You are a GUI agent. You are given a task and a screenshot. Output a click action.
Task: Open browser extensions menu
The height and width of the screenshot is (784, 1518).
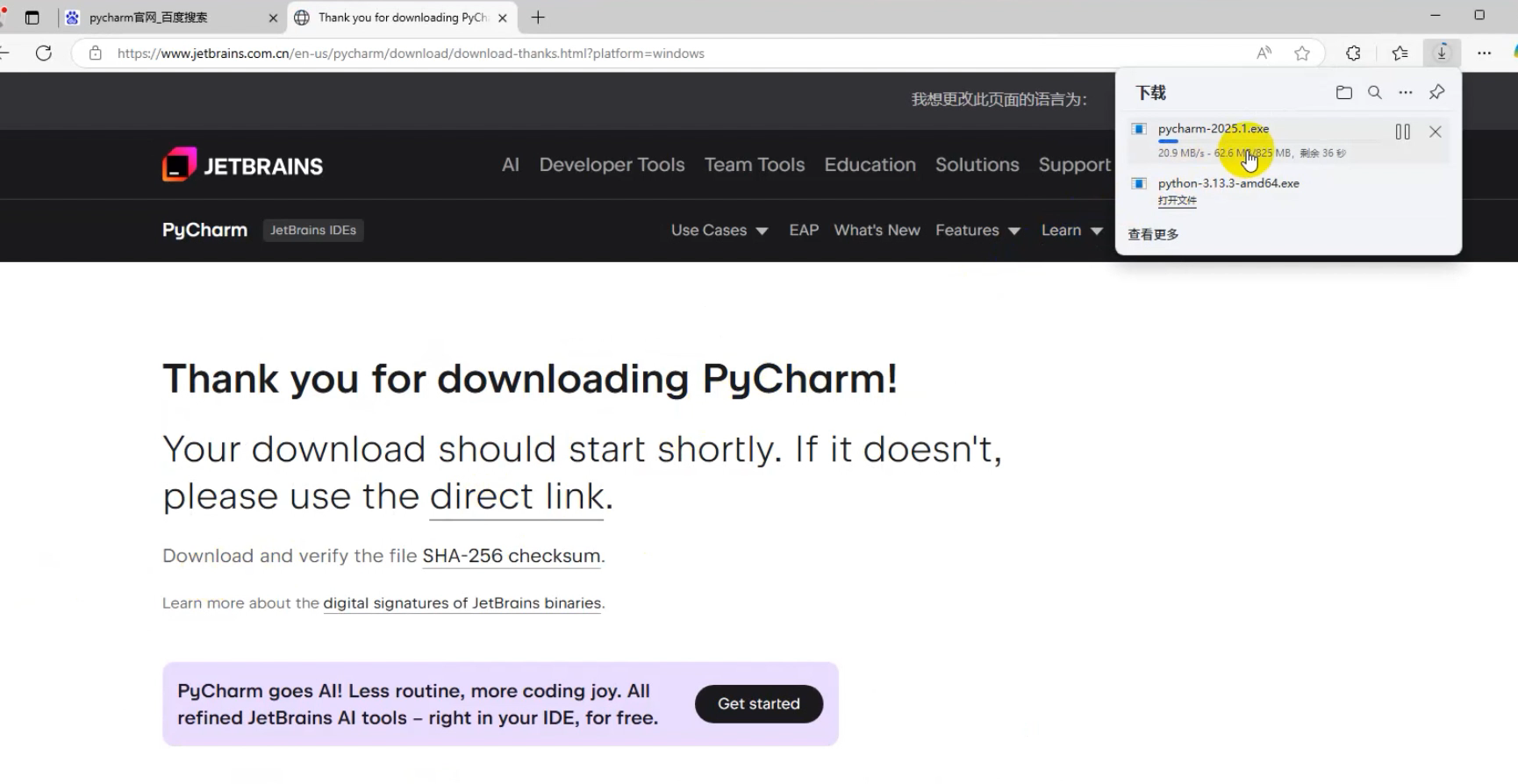[x=1353, y=53]
